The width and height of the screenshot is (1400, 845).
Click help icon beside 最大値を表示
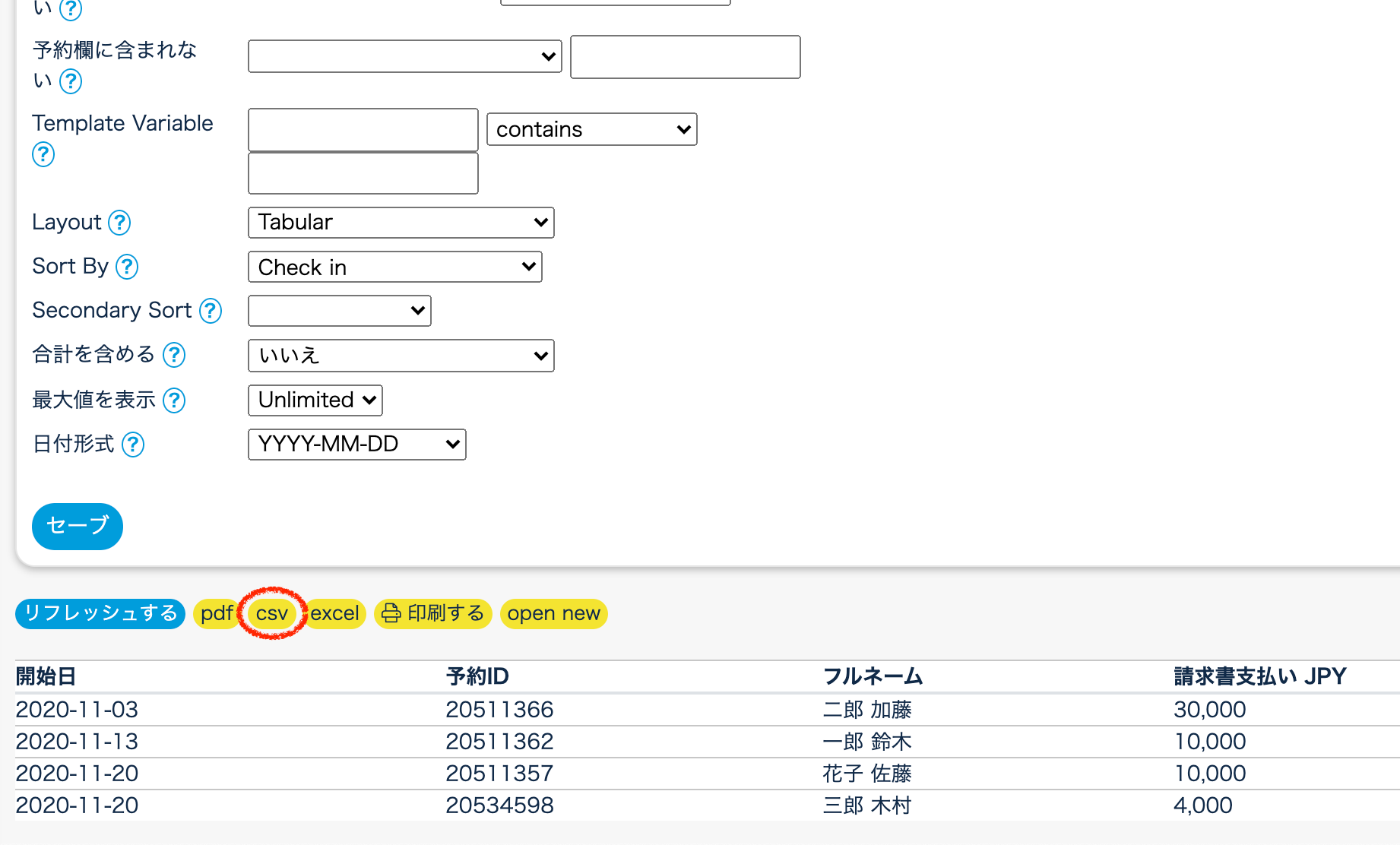[174, 400]
